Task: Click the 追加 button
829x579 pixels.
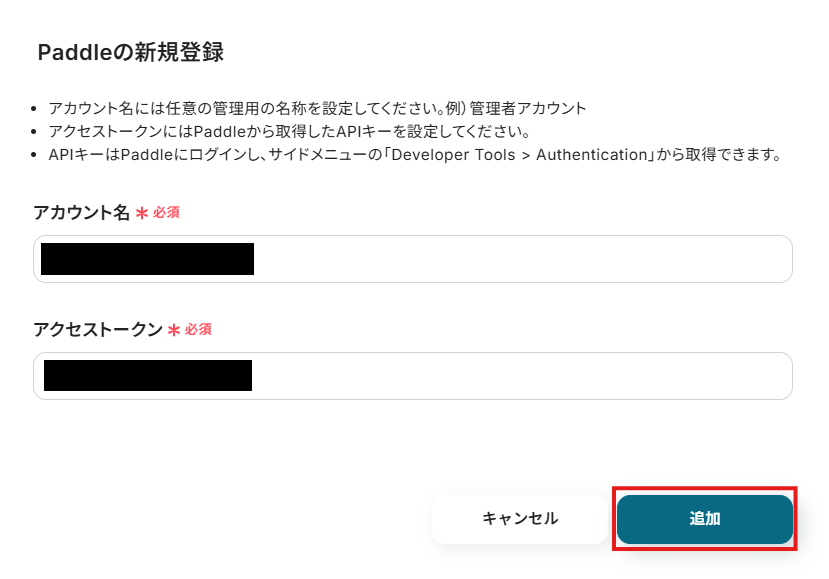Action: 705,519
